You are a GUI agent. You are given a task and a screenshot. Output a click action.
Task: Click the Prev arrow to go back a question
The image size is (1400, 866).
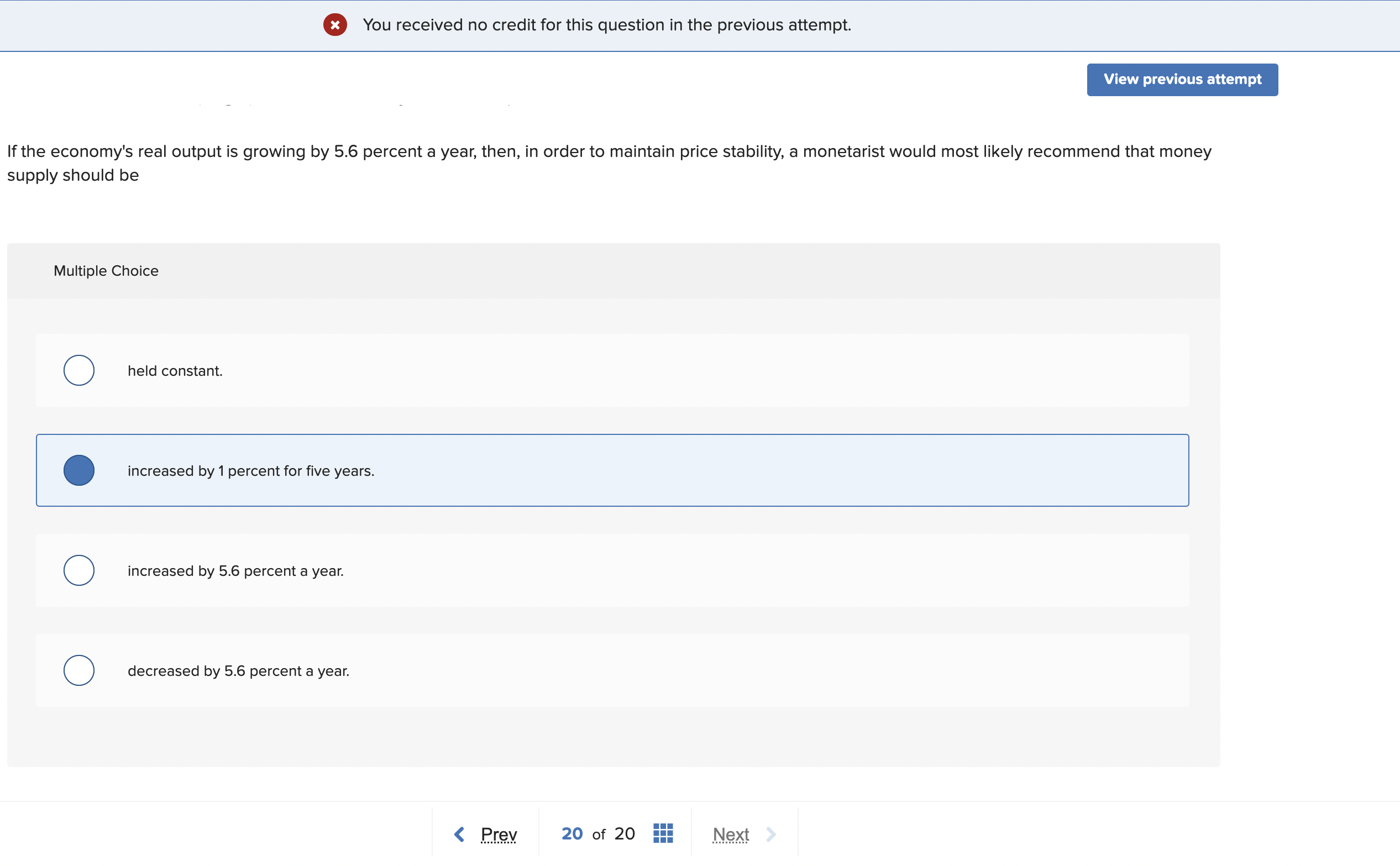(x=459, y=834)
